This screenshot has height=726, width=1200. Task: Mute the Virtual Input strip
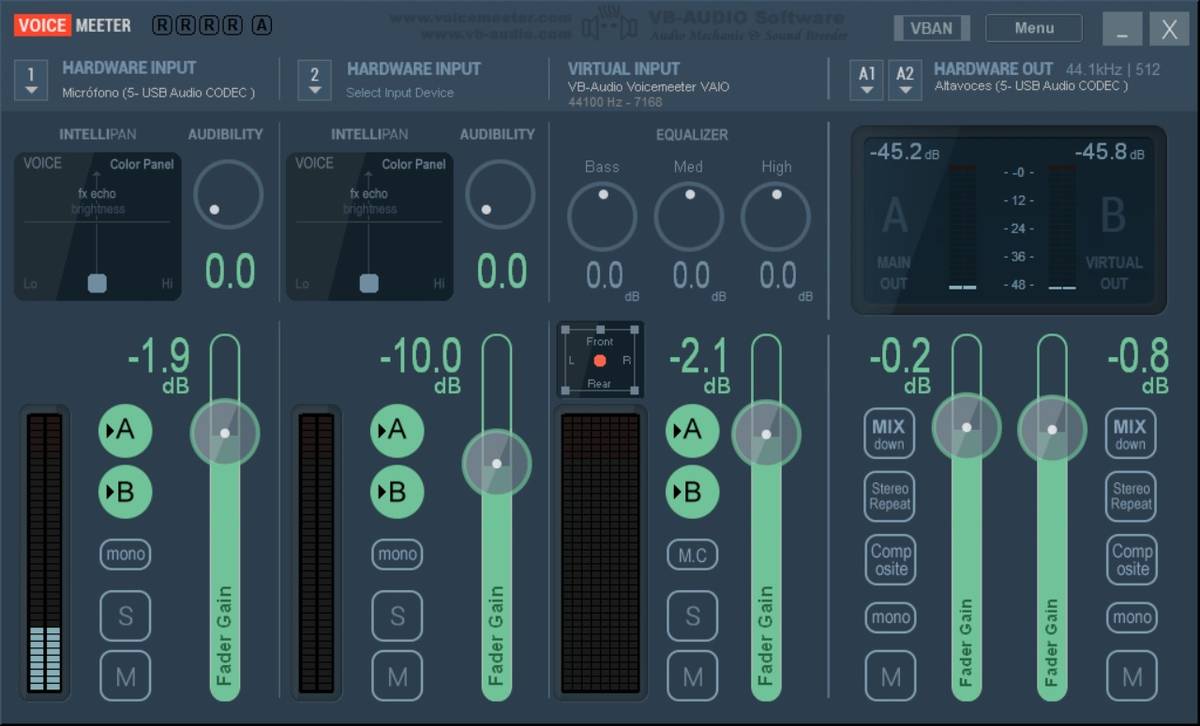[693, 676]
